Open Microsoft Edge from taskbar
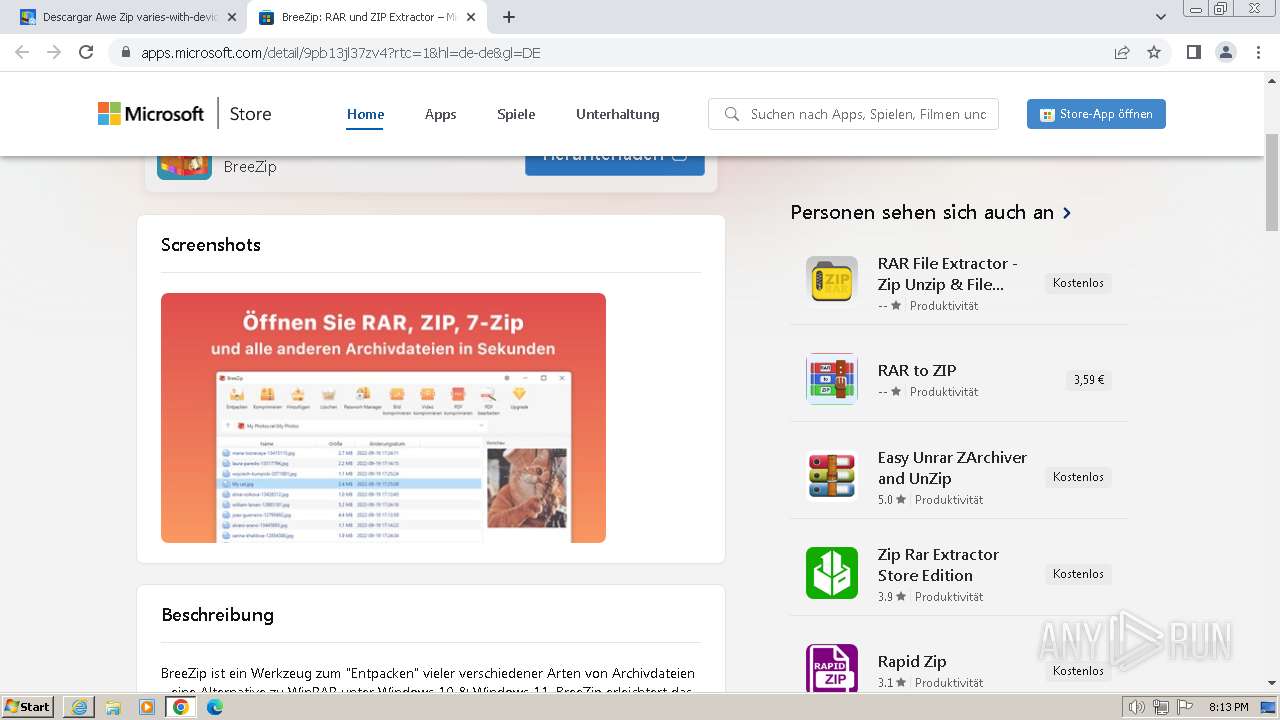 click(215, 707)
